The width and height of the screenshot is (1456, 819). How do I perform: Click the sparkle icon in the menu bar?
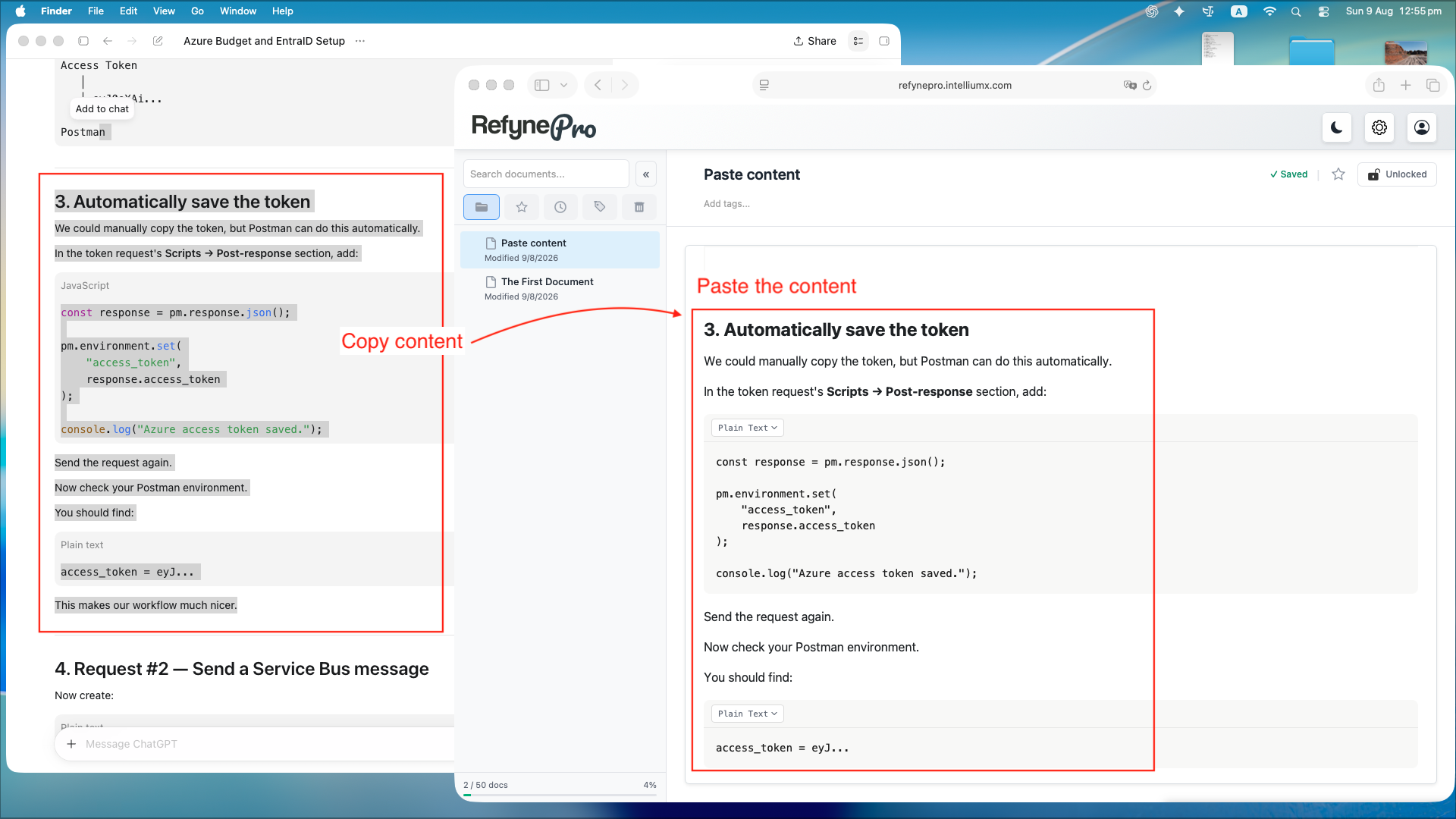pos(1179,11)
